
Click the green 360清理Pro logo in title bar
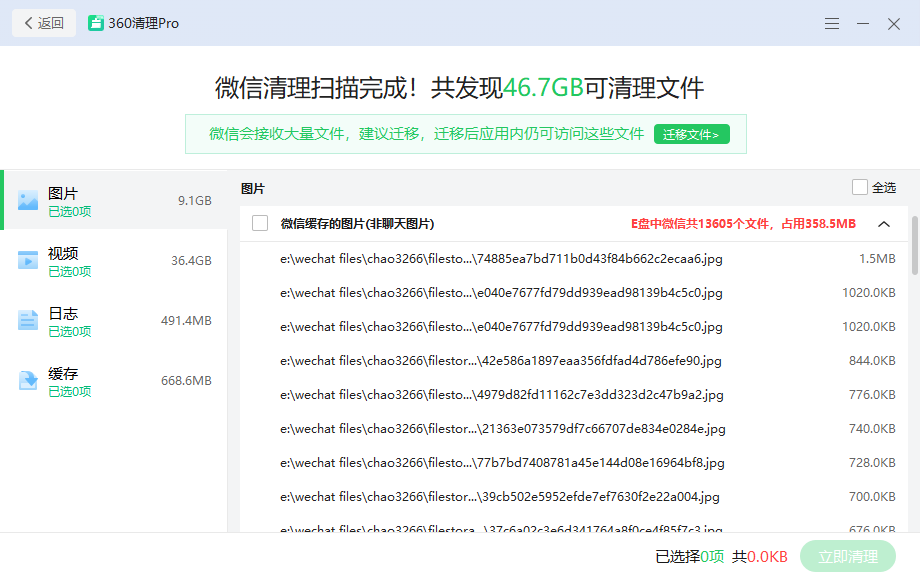[x=96, y=22]
